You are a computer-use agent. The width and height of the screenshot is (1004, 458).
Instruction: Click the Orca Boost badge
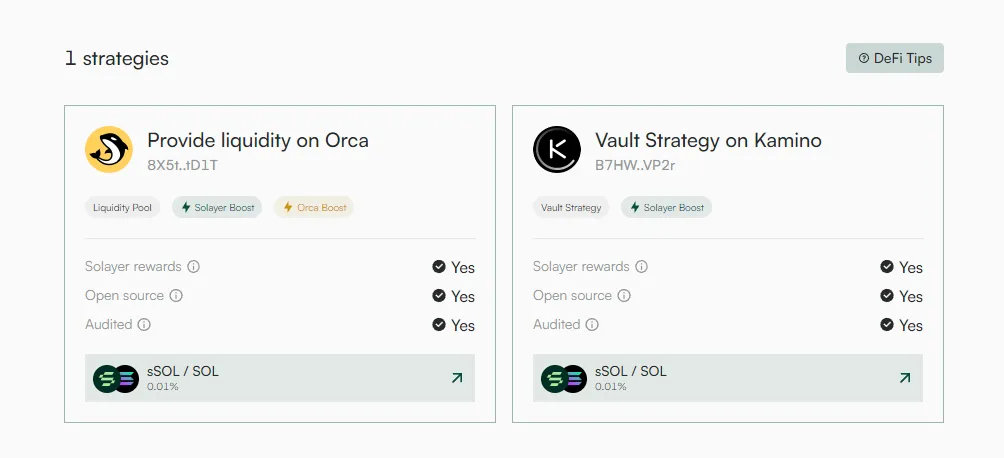coord(314,208)
